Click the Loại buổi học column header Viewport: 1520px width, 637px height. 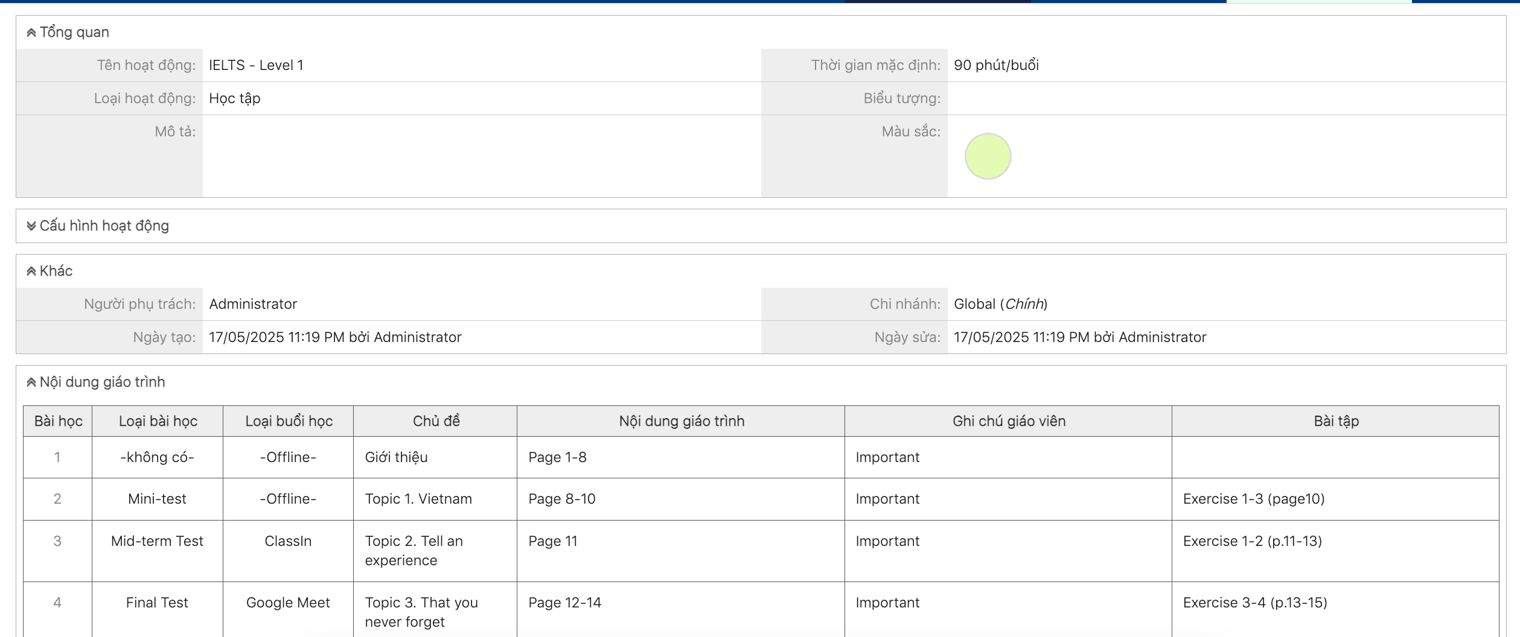pos(288,421)
